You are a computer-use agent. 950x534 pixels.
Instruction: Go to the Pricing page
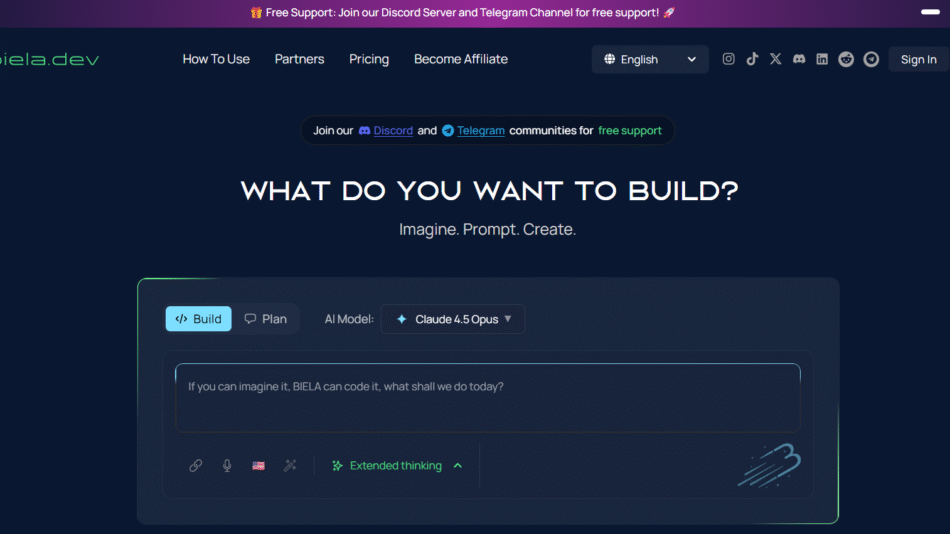369,59
